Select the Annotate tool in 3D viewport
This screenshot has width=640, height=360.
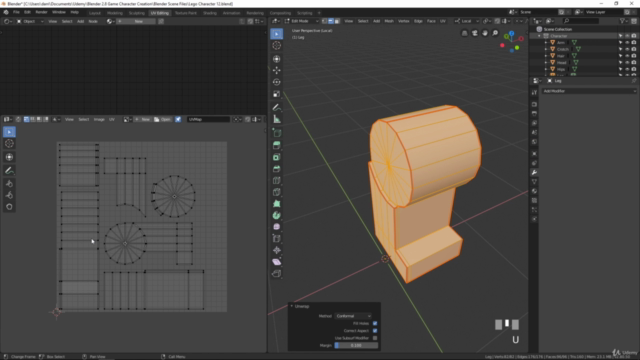click(277, 107)
